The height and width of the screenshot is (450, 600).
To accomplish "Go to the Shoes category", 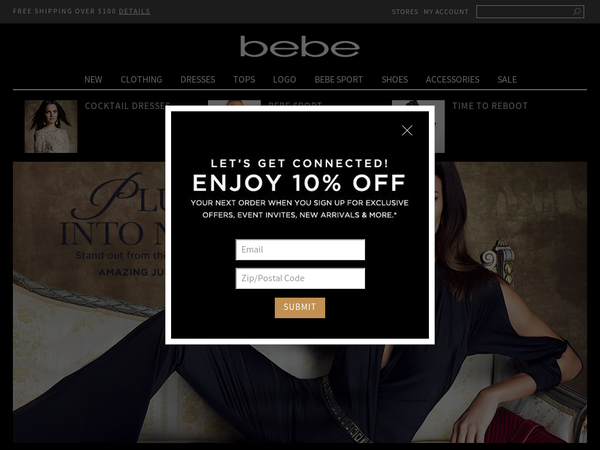I will 395,80.
